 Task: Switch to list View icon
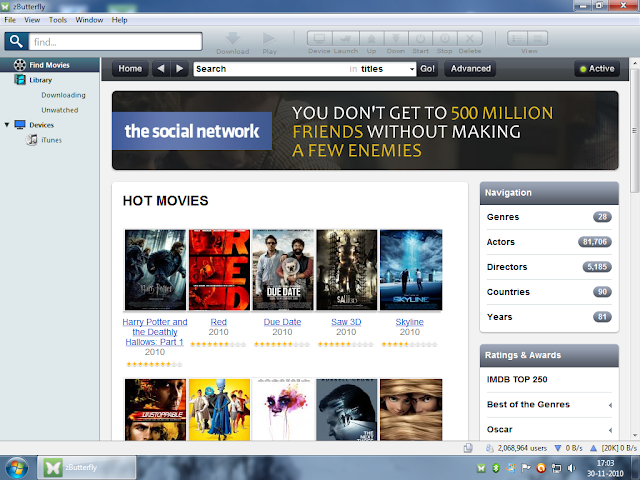click(518, 38)
